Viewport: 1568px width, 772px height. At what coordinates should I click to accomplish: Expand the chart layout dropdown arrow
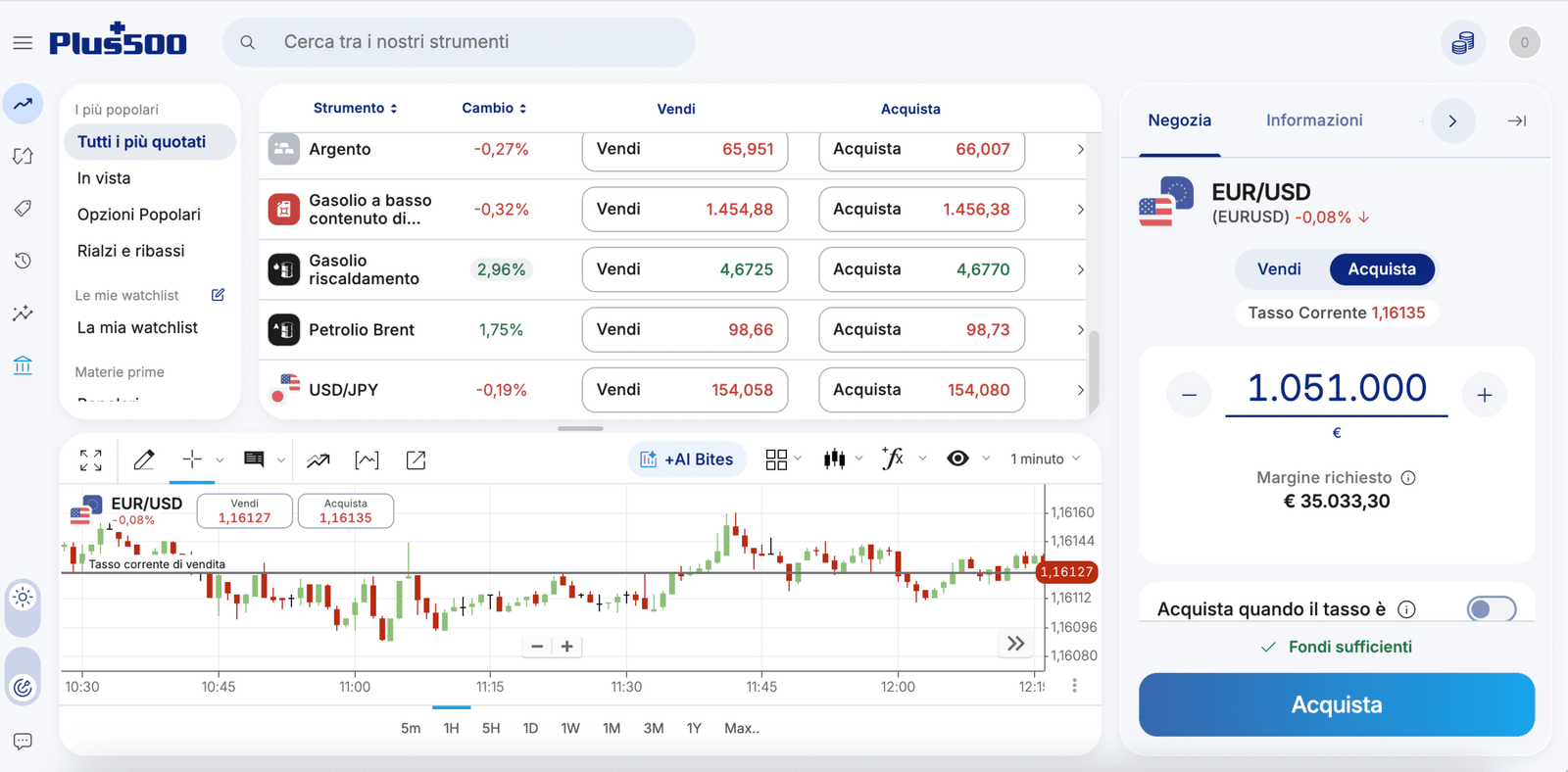point(798,458)
